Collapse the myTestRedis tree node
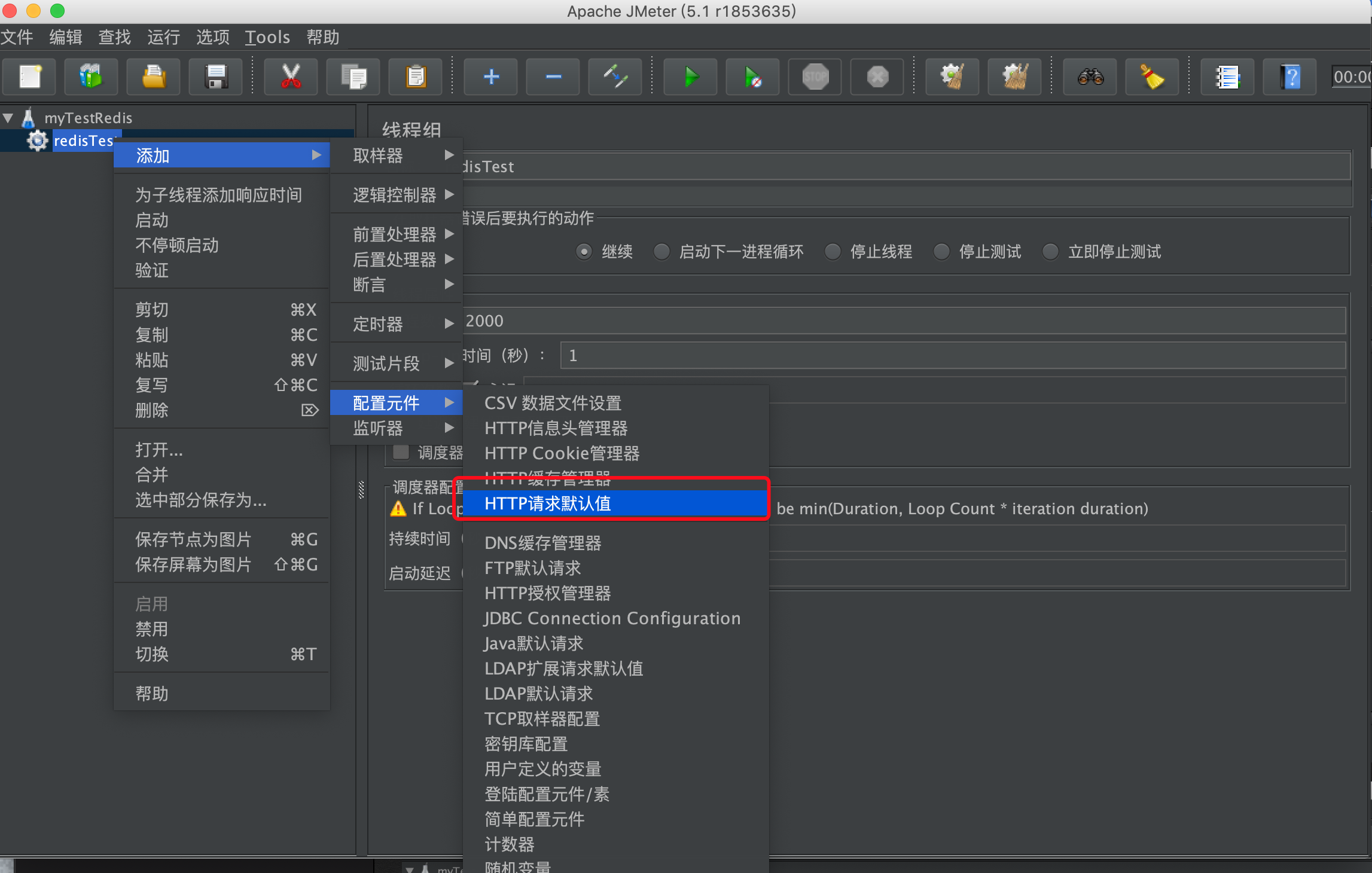1372x873 pixels. [8, 118]
